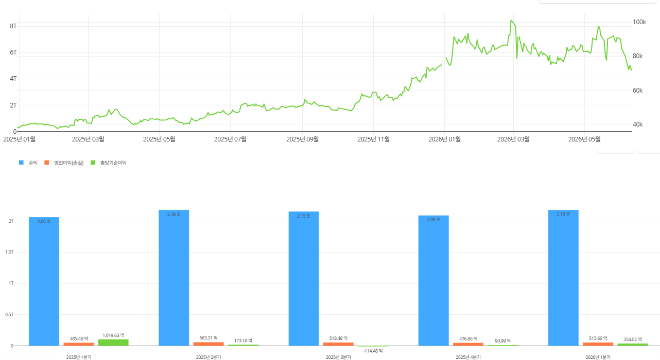Click the 2026년 03월 date axis label
This screenshot has height=360, width=660.
click(513, 139)
